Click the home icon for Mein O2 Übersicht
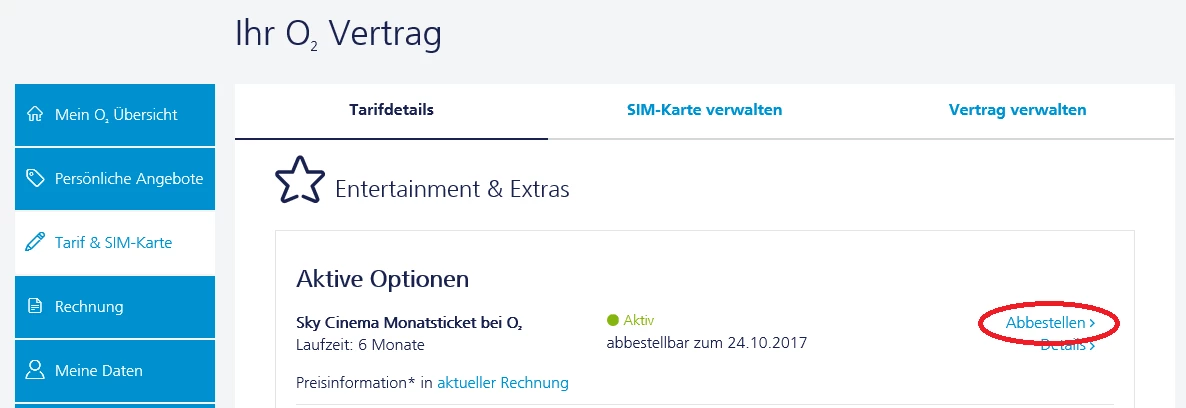 pos(36,114)
